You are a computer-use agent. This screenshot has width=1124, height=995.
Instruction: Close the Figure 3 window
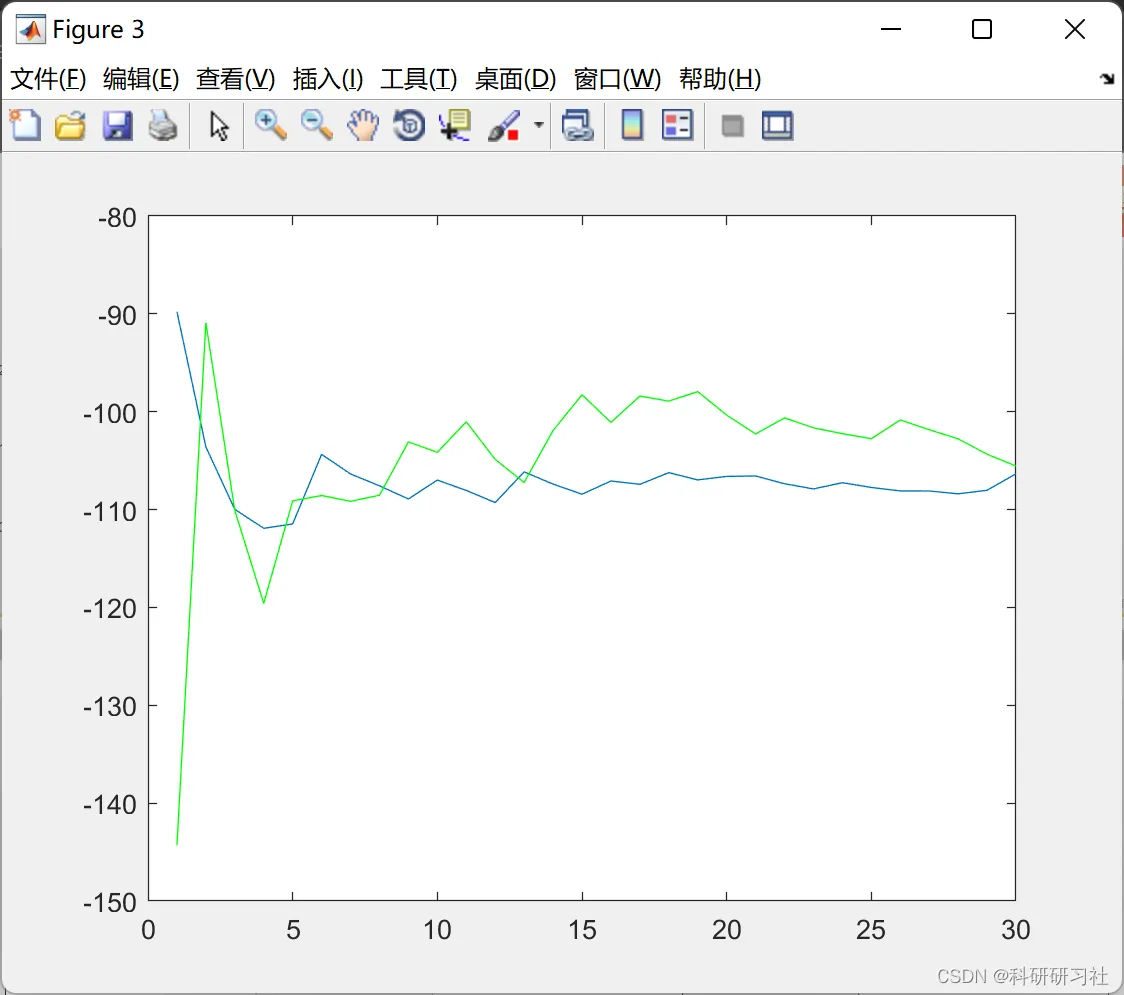[x=1075, y=29]
